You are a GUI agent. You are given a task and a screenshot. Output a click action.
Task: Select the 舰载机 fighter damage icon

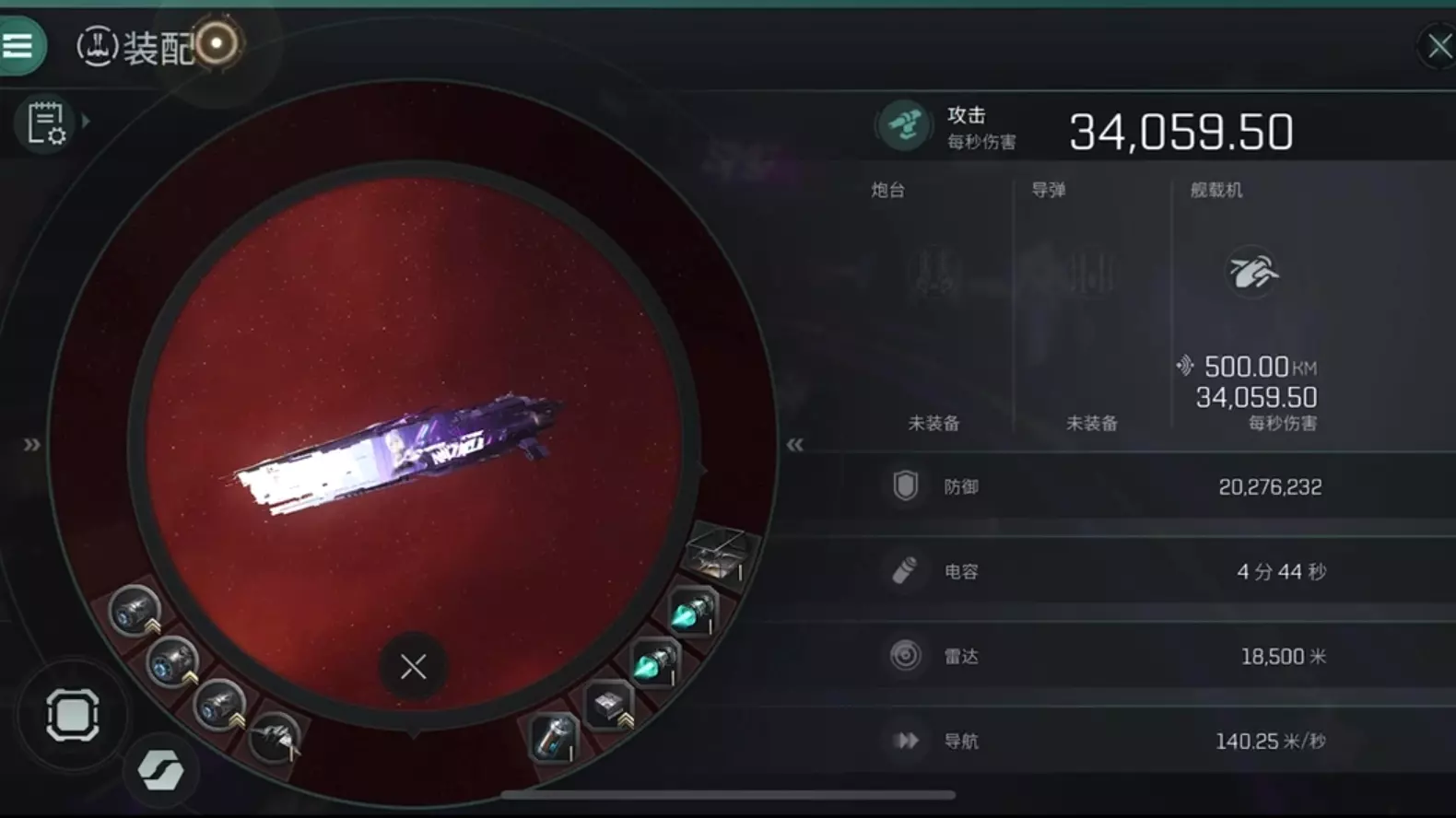[x=1253, y=271]
